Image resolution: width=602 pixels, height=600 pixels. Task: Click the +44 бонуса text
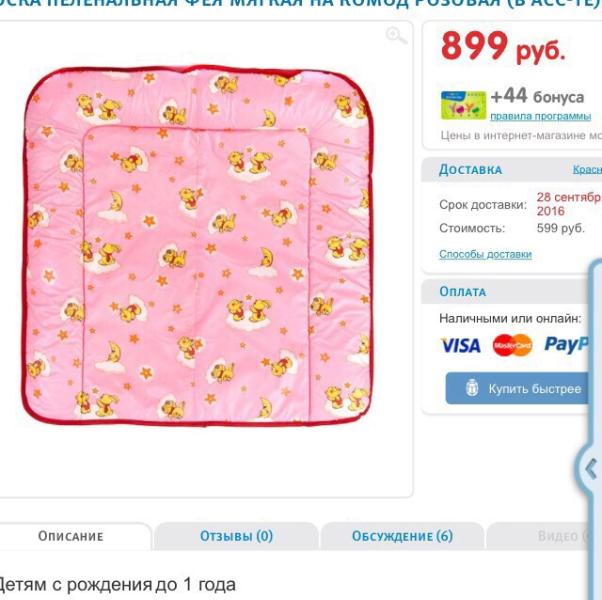point(537,96)
